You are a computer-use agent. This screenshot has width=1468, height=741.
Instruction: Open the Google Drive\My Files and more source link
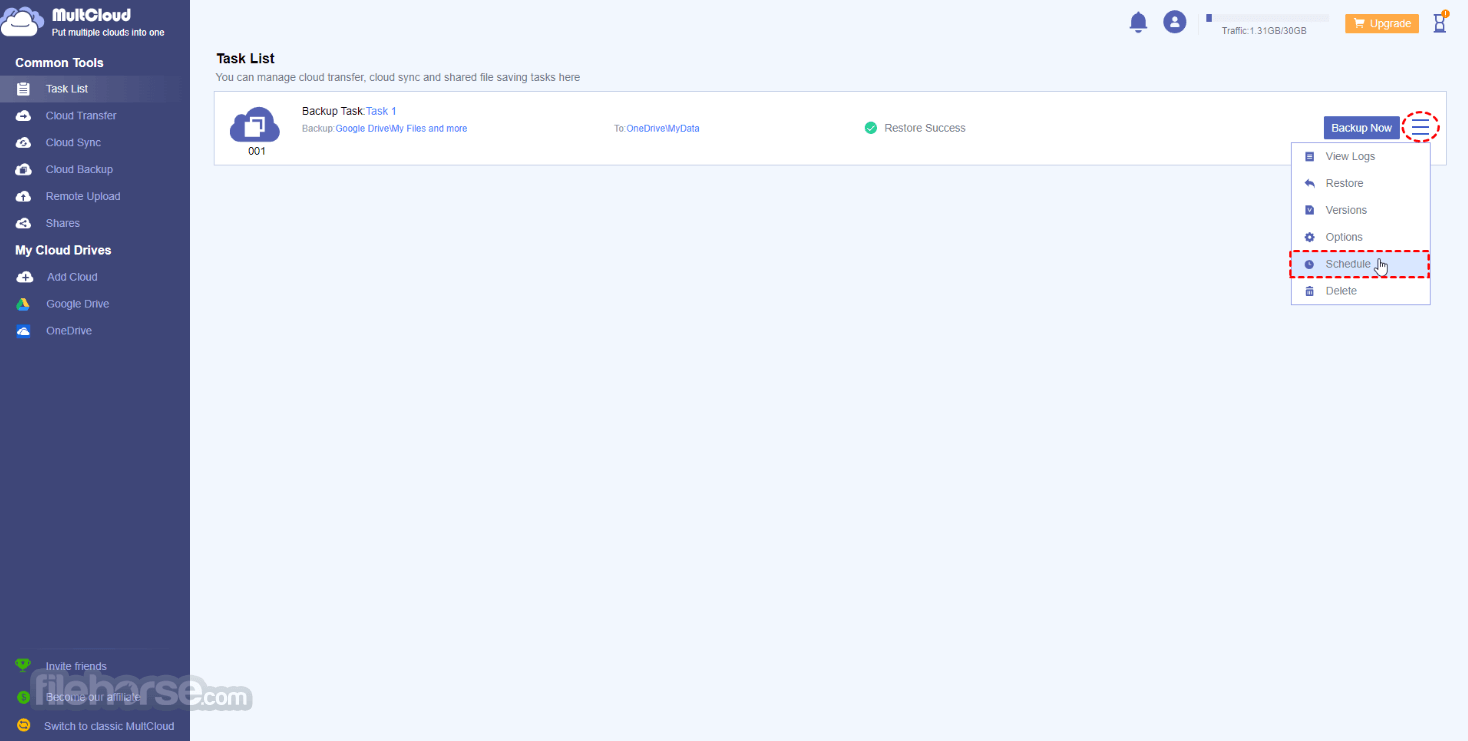click(x=401, y=129)
